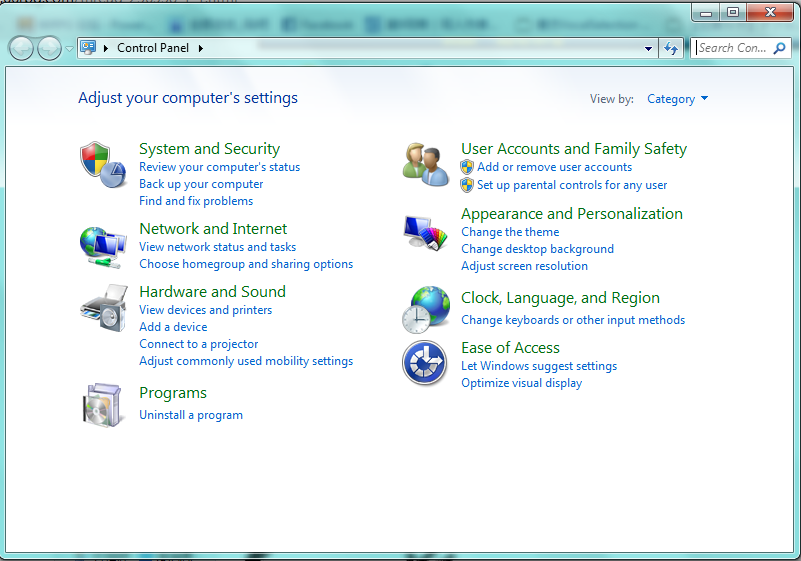
Task: Open System and Security category
Action: click(x=209, y=149)
